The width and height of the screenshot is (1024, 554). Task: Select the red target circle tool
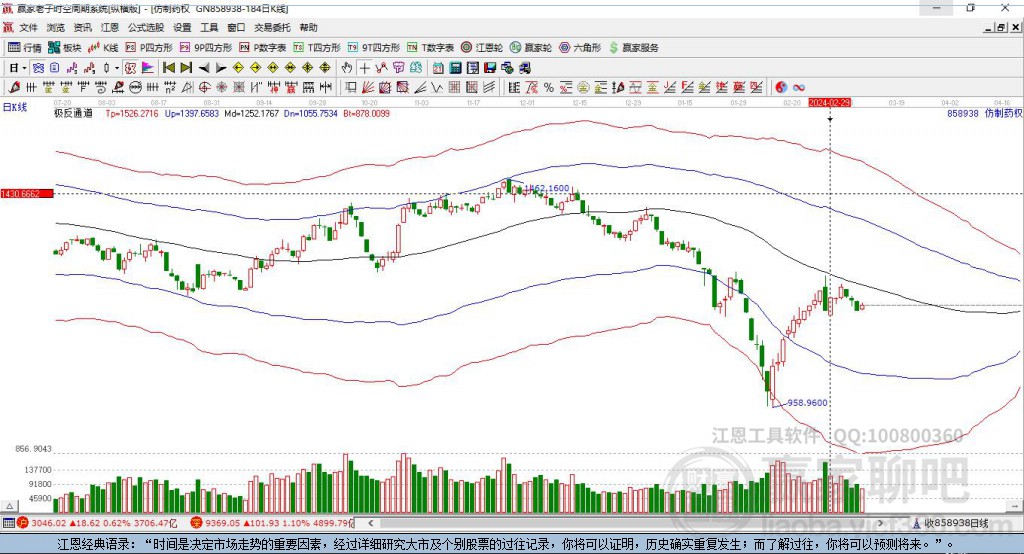coord(204,87)
